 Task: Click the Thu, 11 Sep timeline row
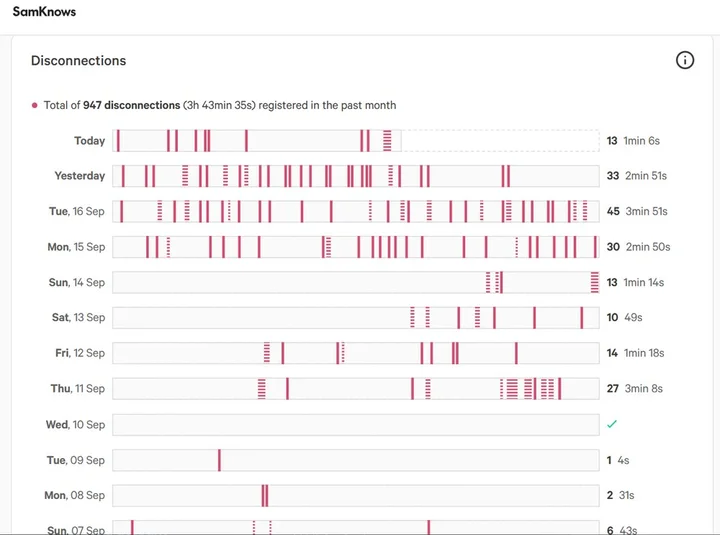pyautogui.click(x=355, y=388)
